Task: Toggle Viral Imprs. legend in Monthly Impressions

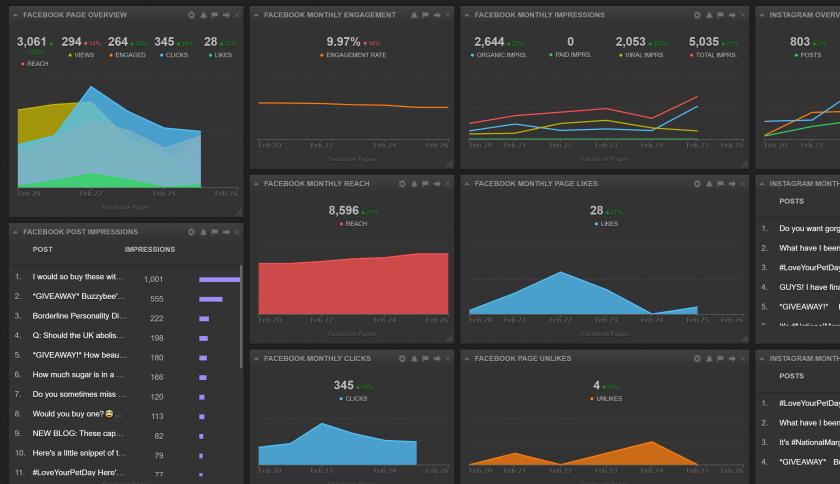Action: point(641,55)
